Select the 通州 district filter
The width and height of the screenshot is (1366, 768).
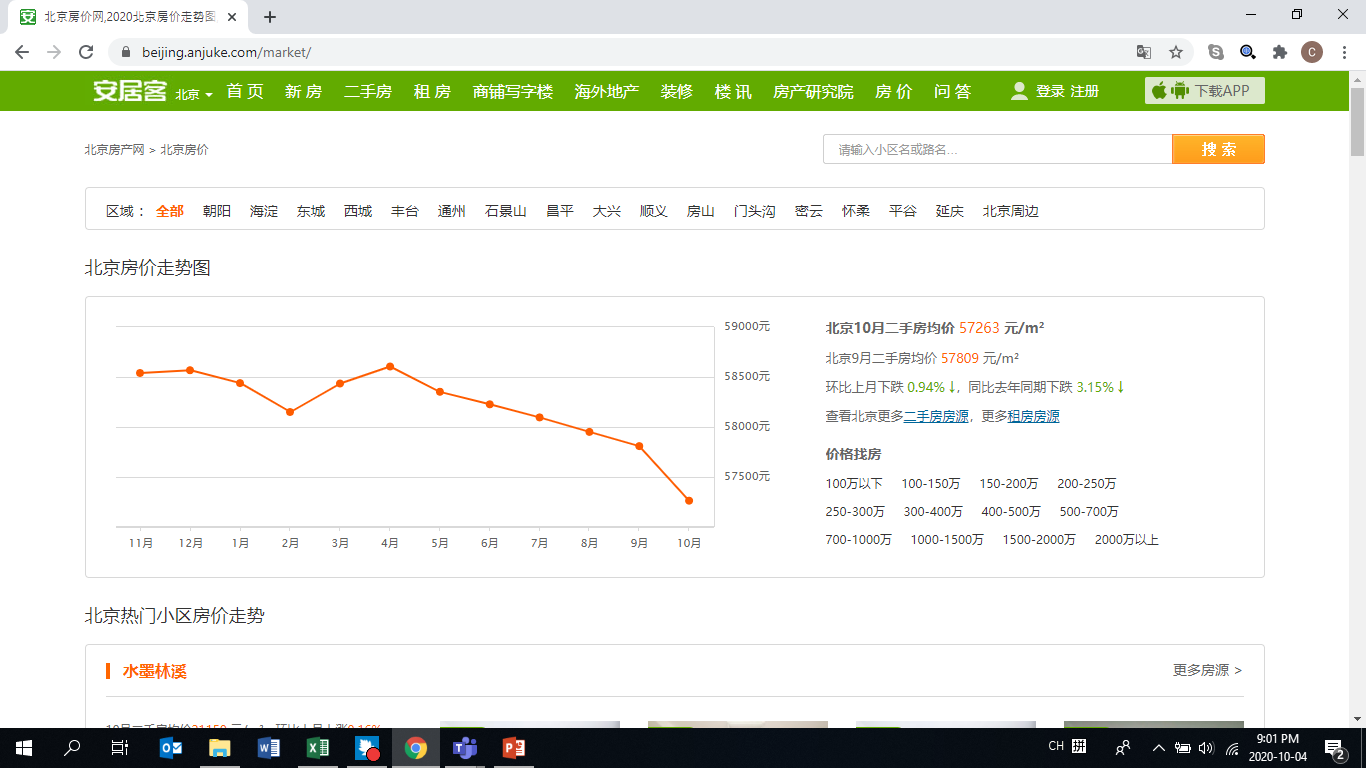point(452,211)
